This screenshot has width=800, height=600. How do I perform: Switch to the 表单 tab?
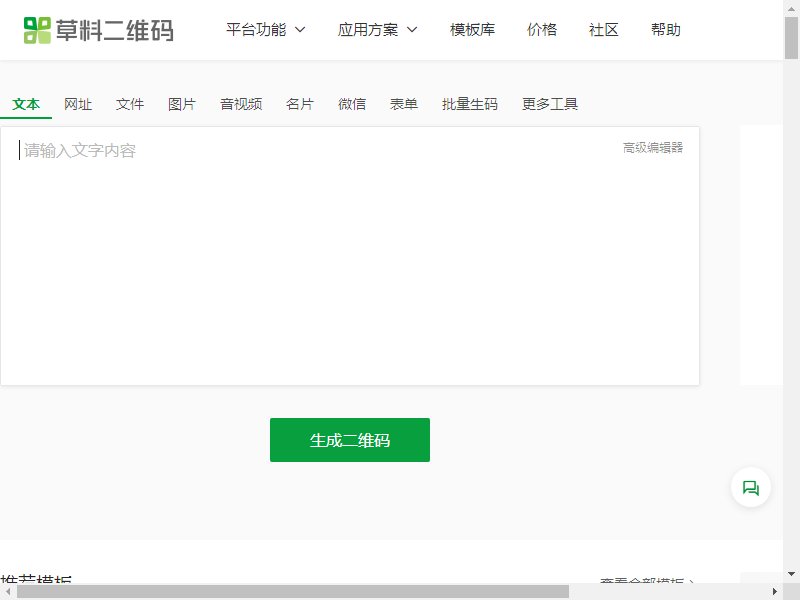[404, 104]
